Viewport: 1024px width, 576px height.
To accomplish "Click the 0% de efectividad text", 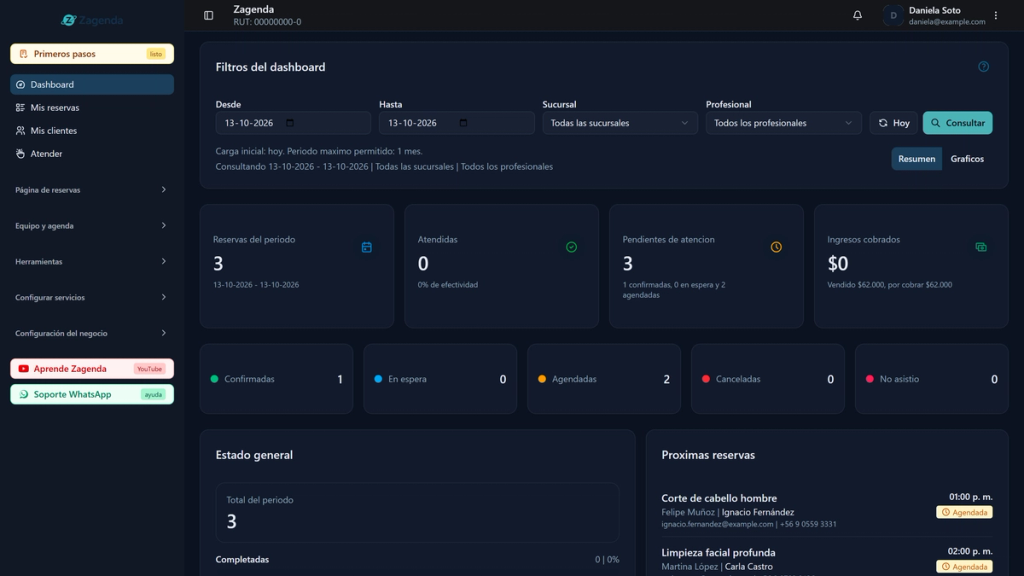I will pyautogui.click(x=447, y=285).
